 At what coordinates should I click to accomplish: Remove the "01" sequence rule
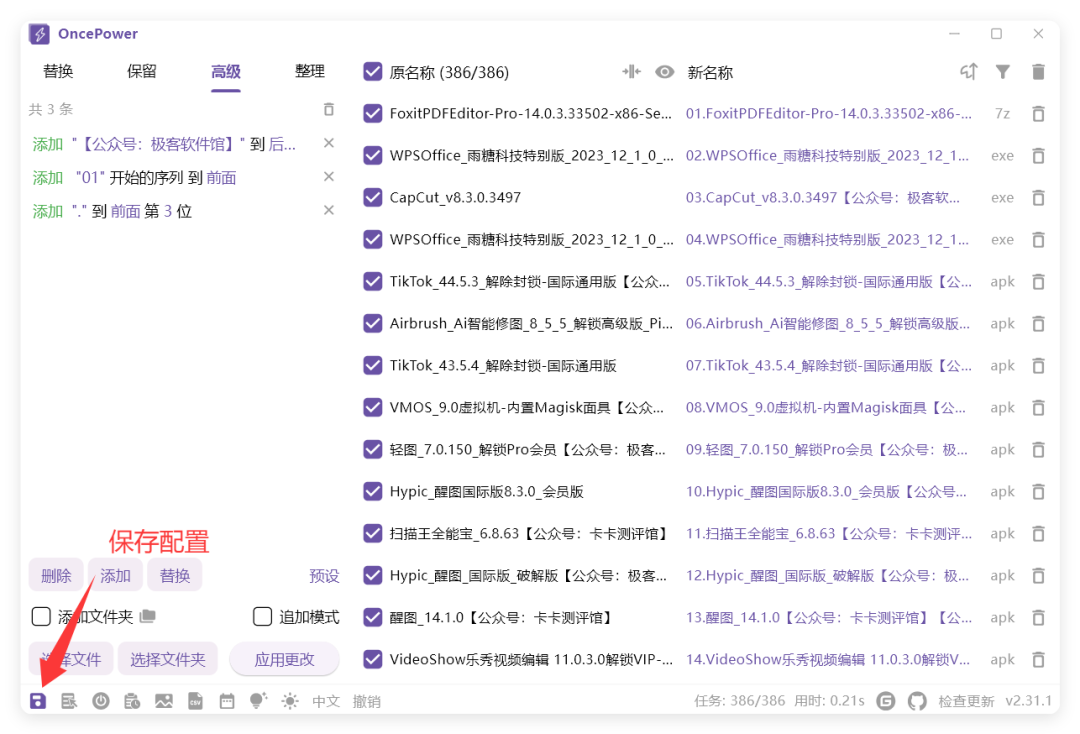click(329, 176)
